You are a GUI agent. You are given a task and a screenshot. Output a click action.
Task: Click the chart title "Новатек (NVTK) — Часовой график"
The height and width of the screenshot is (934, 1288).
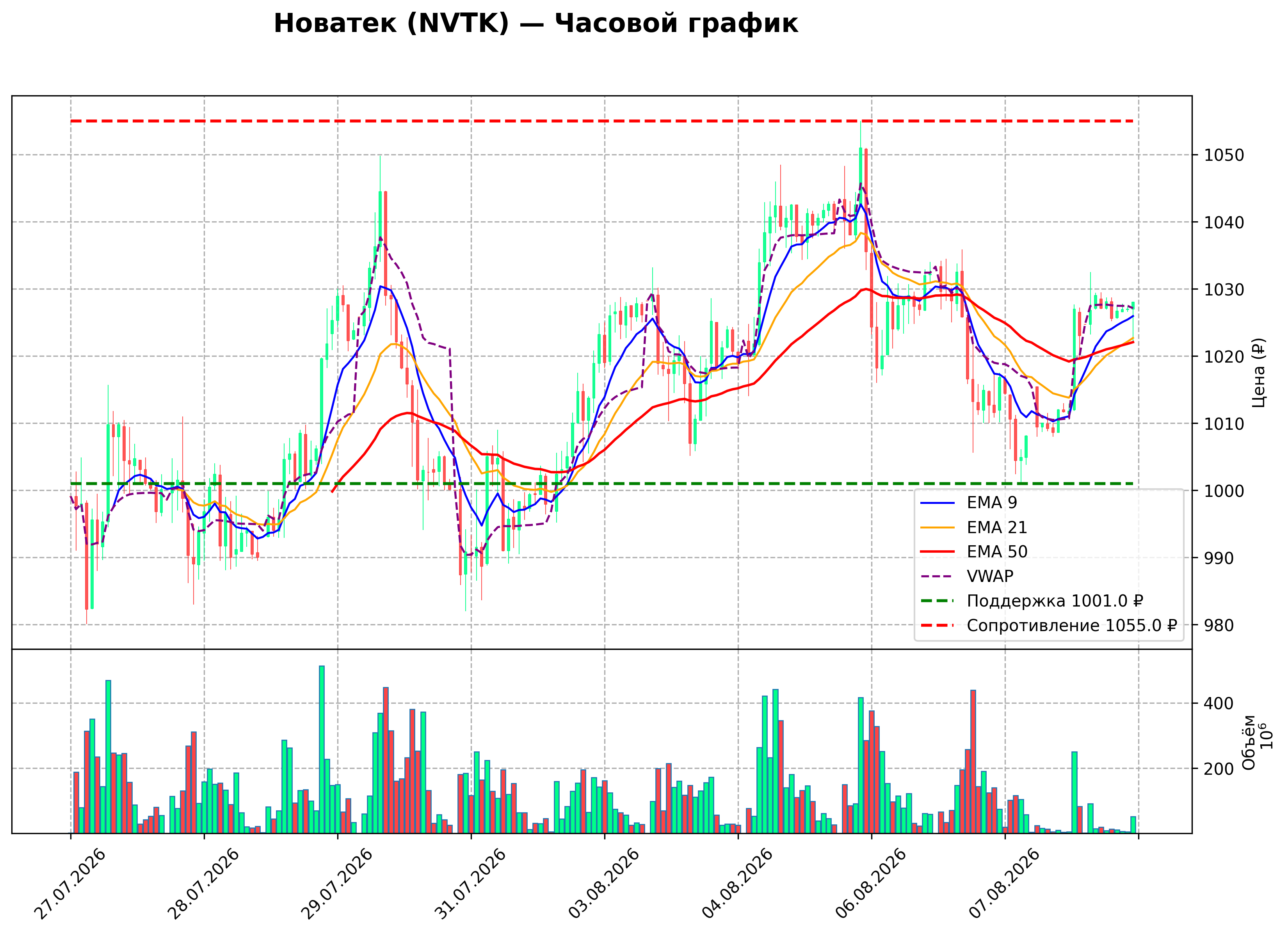point(535,24)
